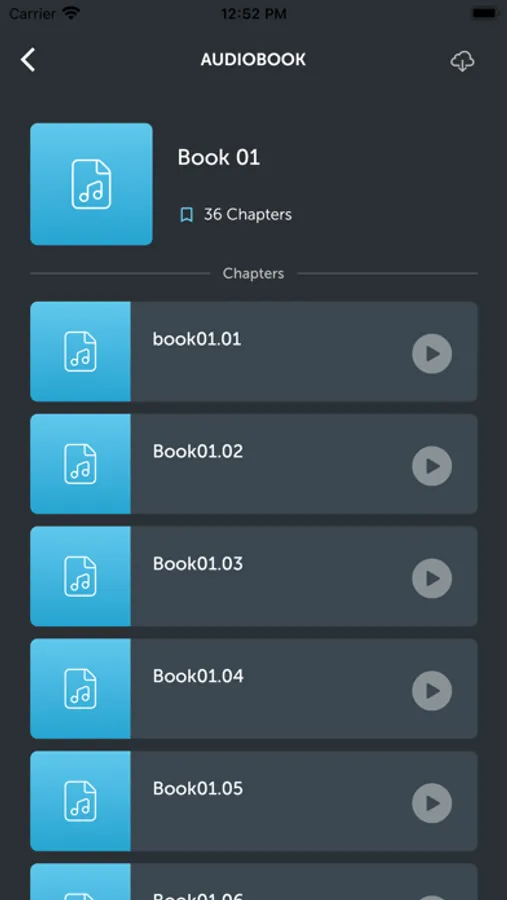Select the Book01.05 music file thumbnail
This screenshot has width=507, height=900.
click(x=80, y=801)
